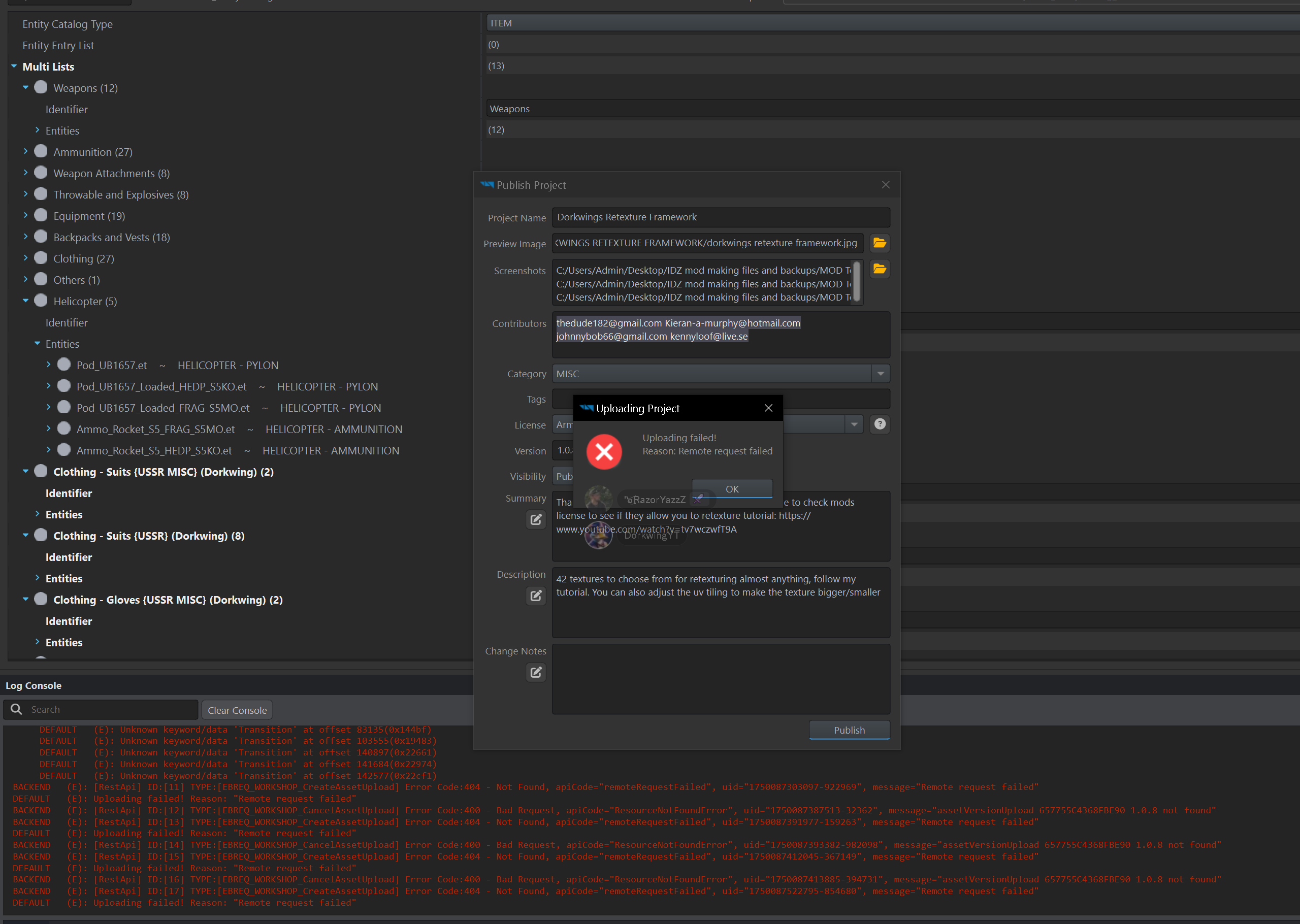1300x924 pixels.
Task: Open Summary edit pencil icon
Action: pos(535,519)
